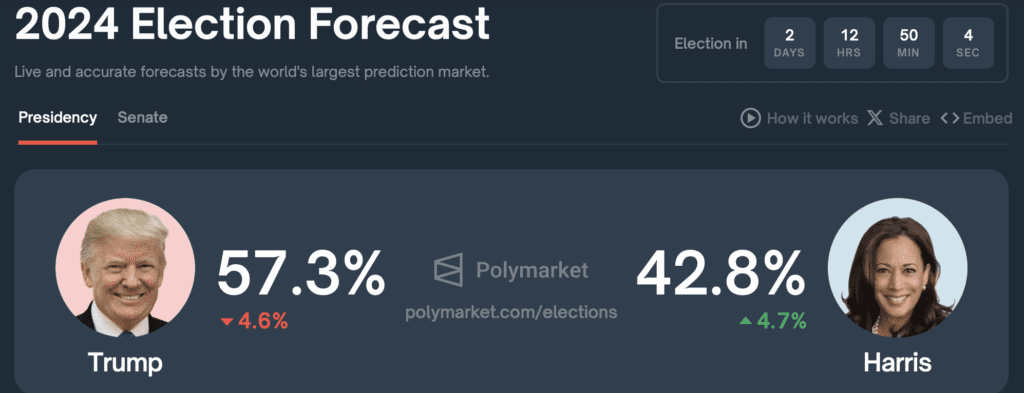Click the play icon beside How it works
The image size is (1024, 393).
(750, 118)
